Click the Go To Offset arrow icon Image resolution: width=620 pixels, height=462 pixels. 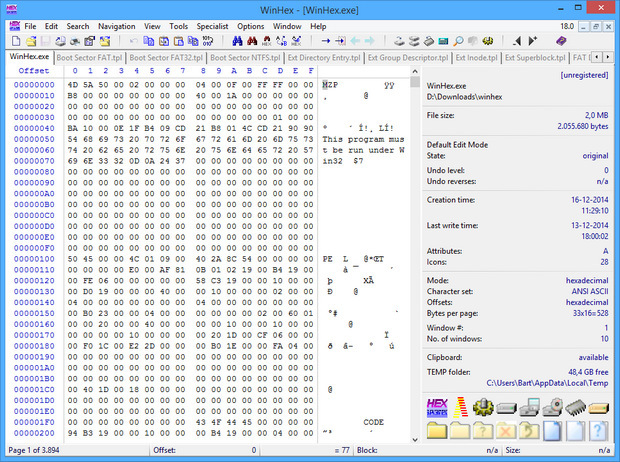click(325, 41)
